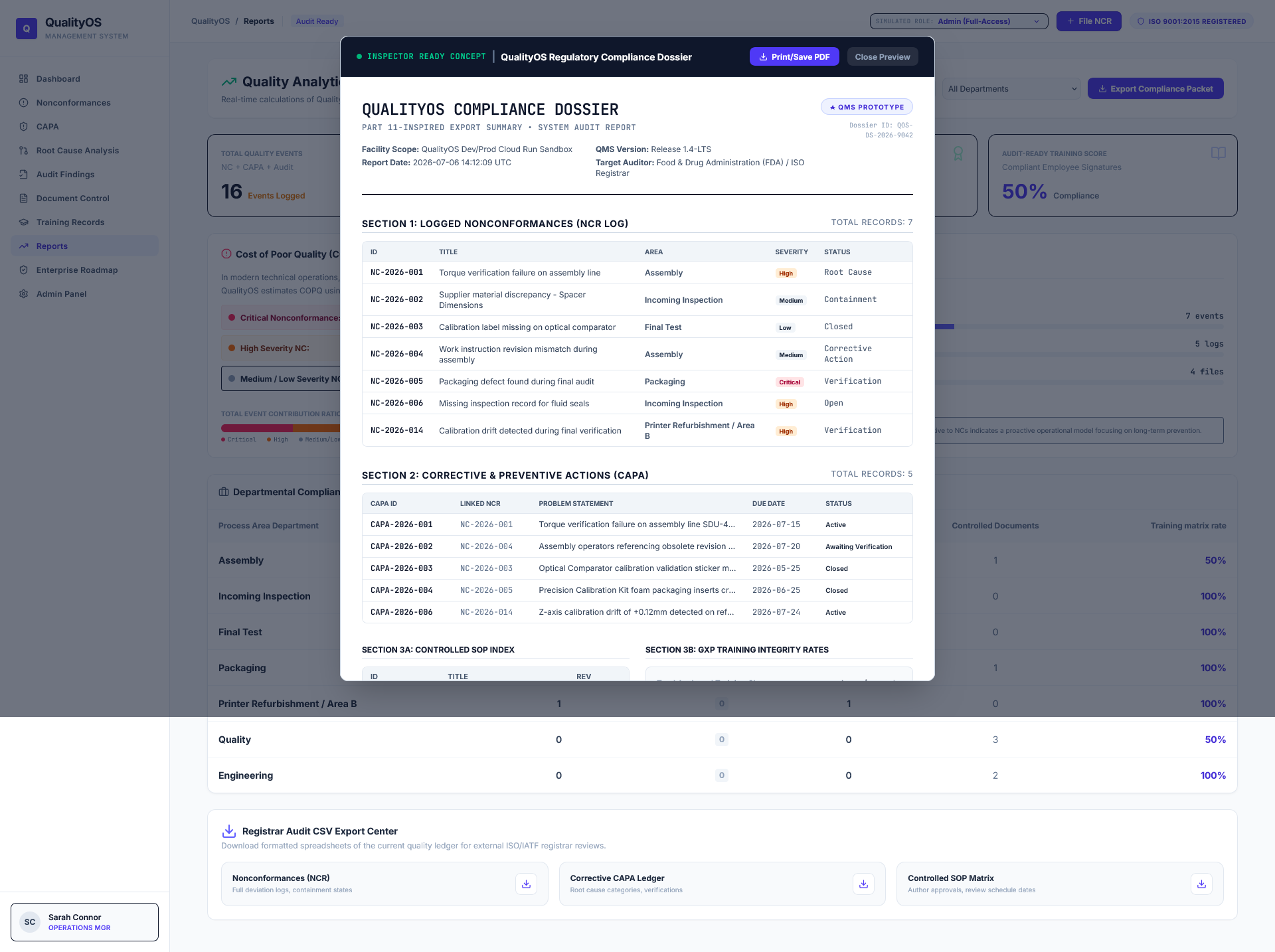Screen dimensions: 1275x952
Task: Click the Root Cause Analysis sidebar icon
Action: coord(24,151)
